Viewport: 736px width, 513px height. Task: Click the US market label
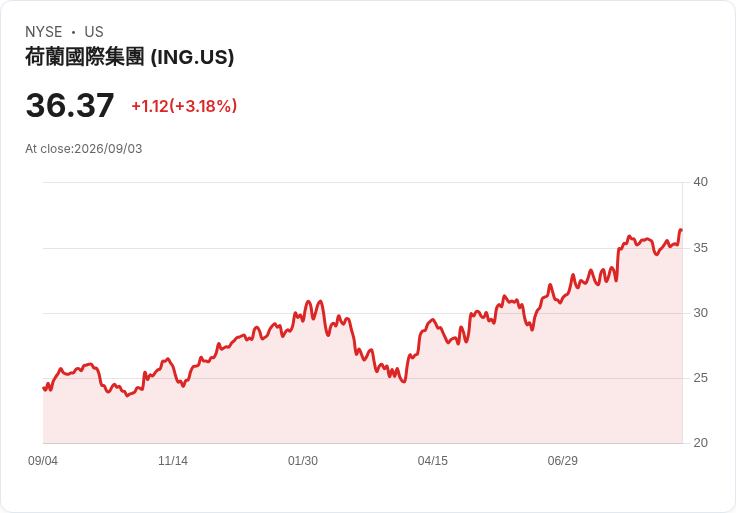[x=94, y=32]
